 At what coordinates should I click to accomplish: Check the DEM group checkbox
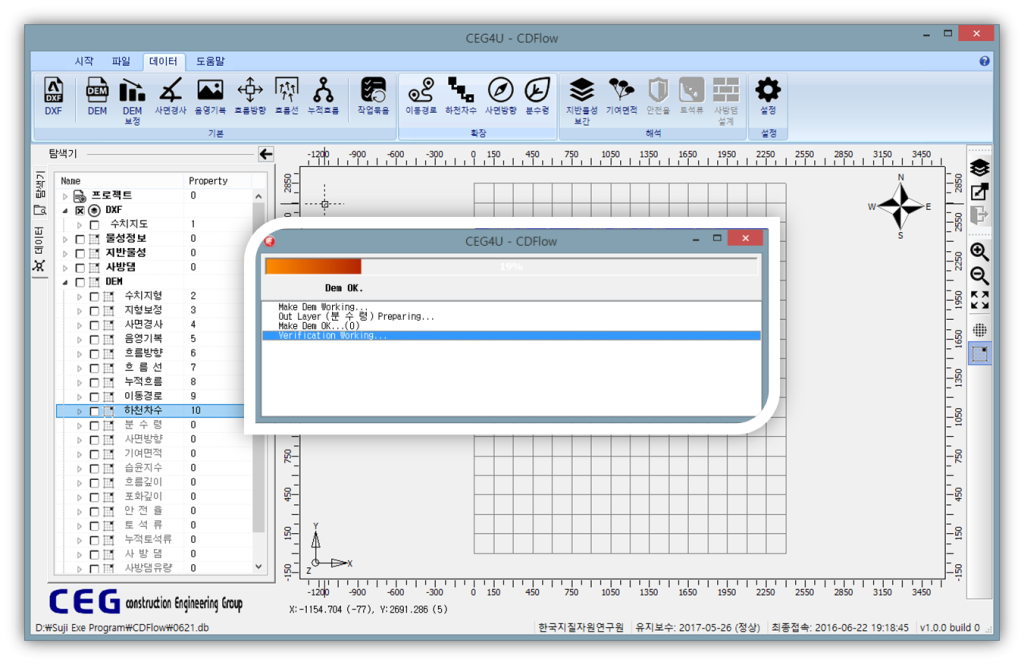pyautogui.click(x=80, y=282)
